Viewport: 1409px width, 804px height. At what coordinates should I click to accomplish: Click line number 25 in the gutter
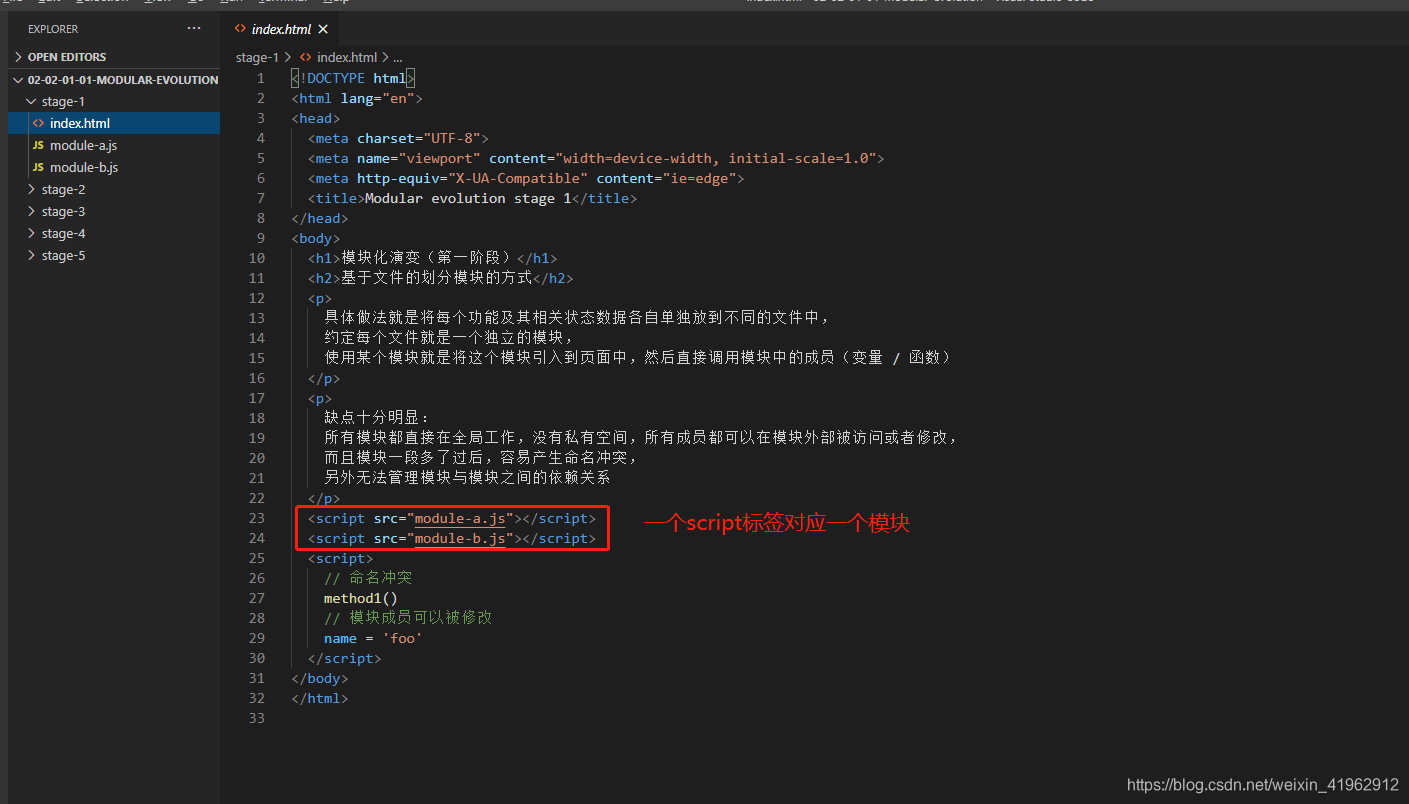pyautogui.click(x=257, y=558)
